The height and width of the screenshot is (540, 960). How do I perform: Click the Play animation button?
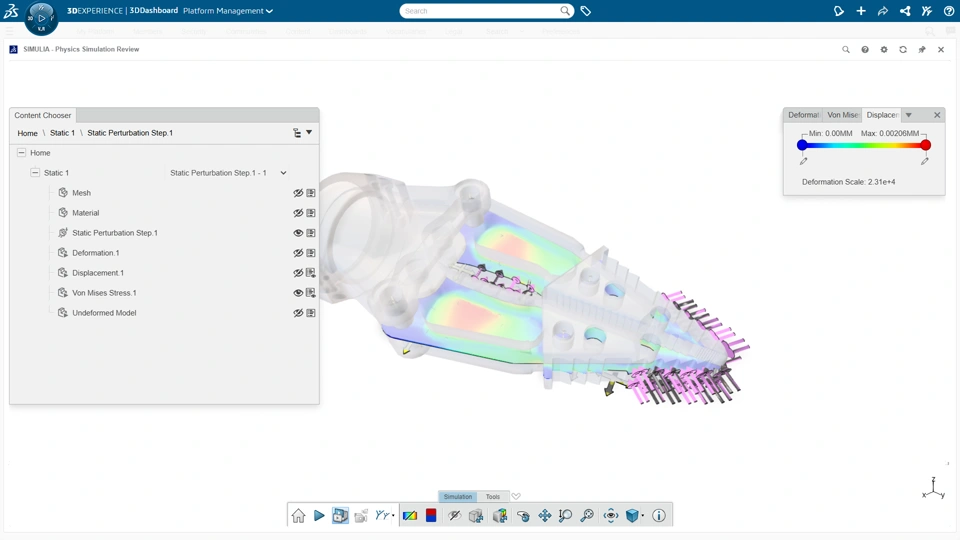coord(319,516)
